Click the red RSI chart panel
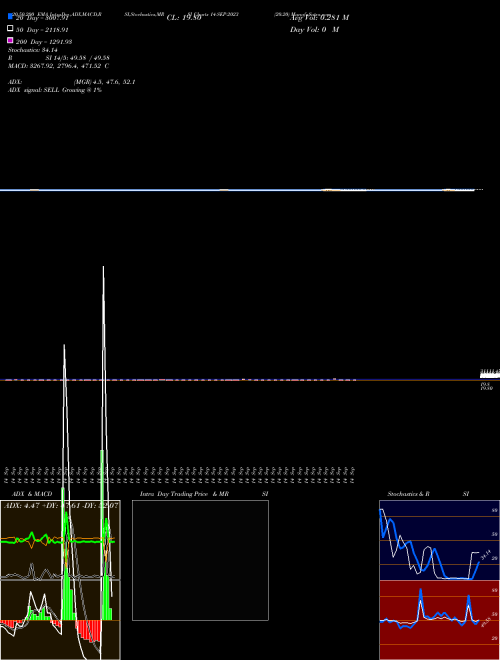 click(439, 620)
